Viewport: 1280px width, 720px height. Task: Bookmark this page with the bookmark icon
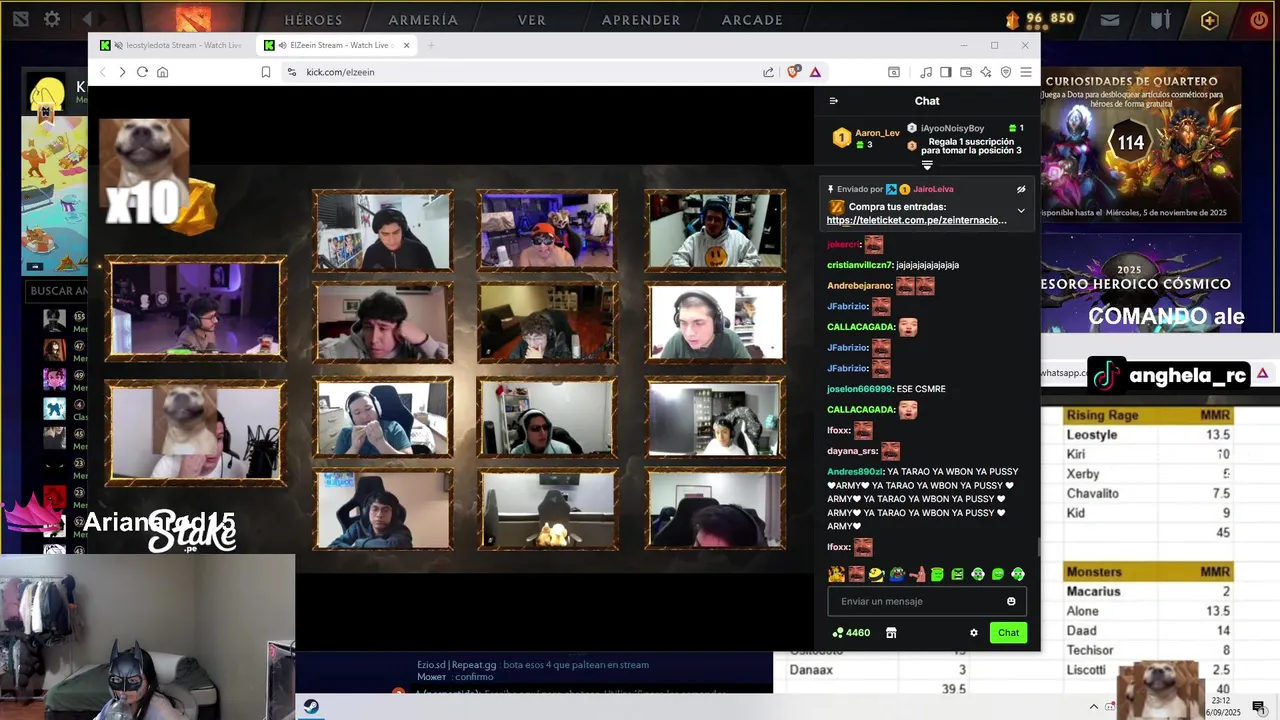click(266, 72)
